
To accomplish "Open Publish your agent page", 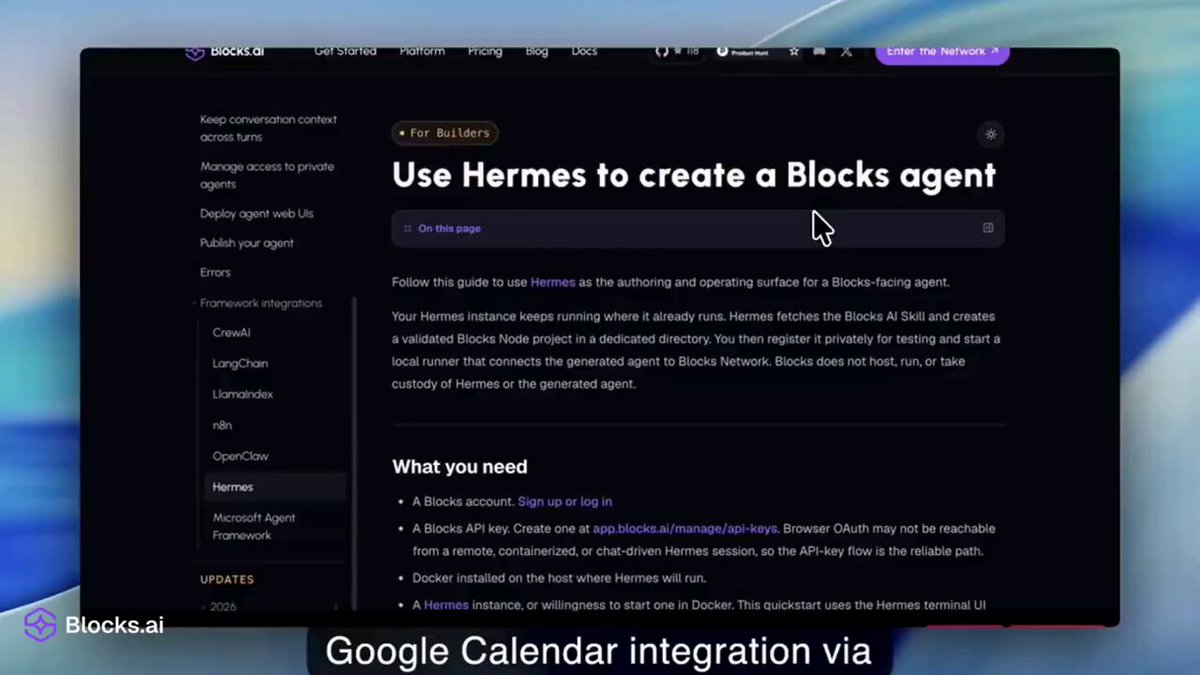I will click(247, 243).
